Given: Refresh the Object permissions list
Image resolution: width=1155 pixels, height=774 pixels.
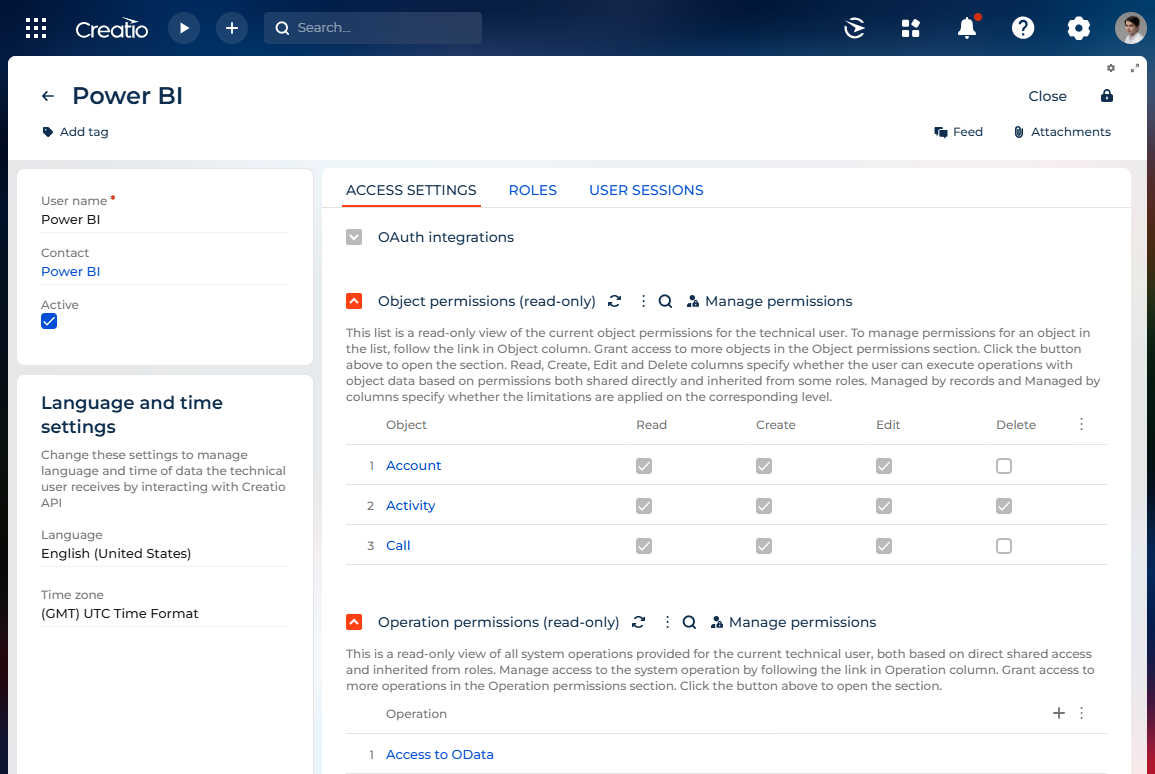Looking at the screenshot, I should pos(614,300).
